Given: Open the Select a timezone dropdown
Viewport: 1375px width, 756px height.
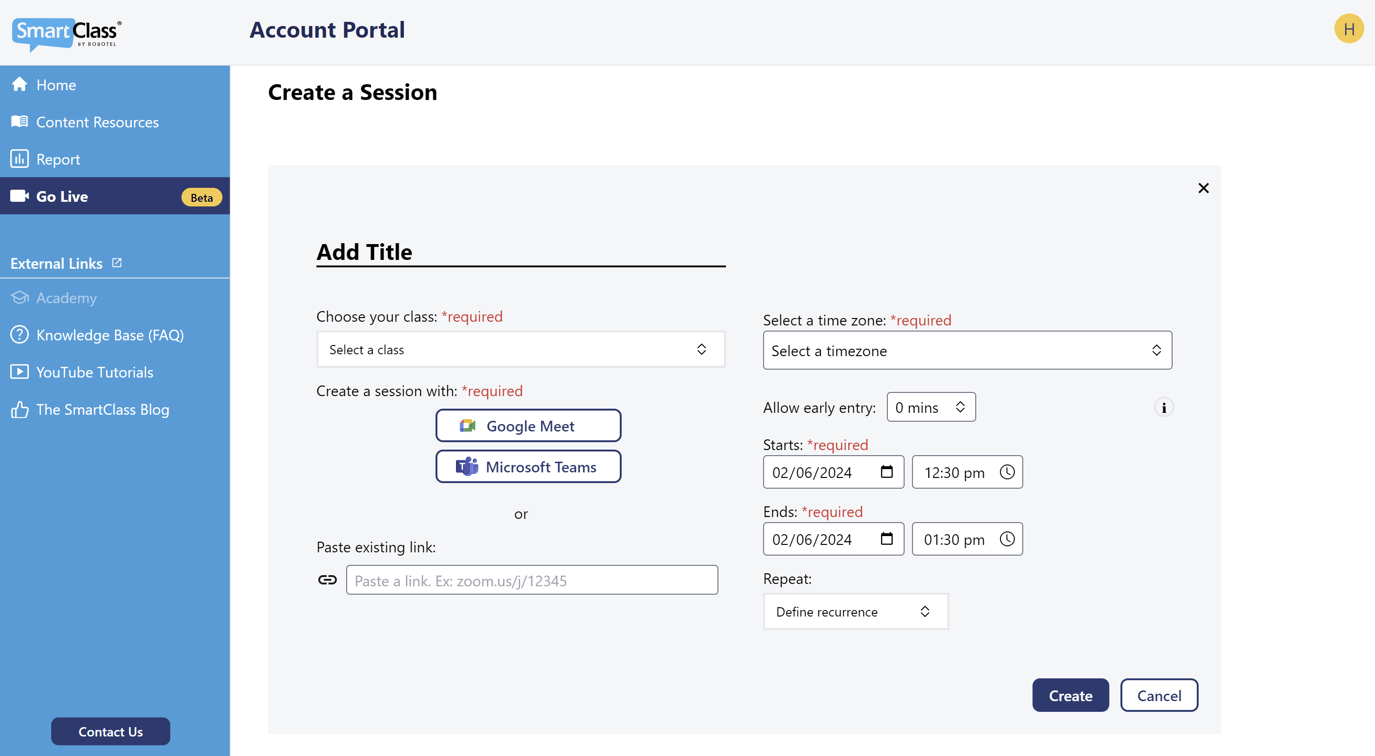Looking at the screenshot, I should point(966,350).
